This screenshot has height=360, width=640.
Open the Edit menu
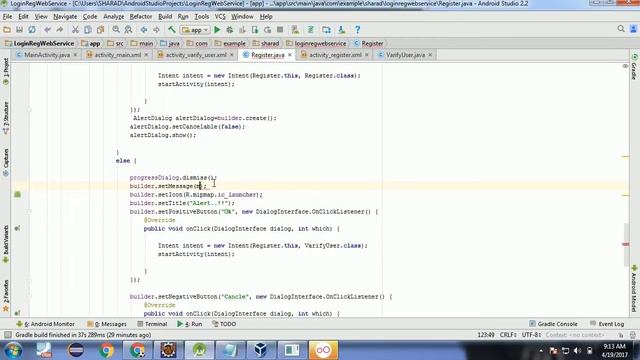pos(23,17)
